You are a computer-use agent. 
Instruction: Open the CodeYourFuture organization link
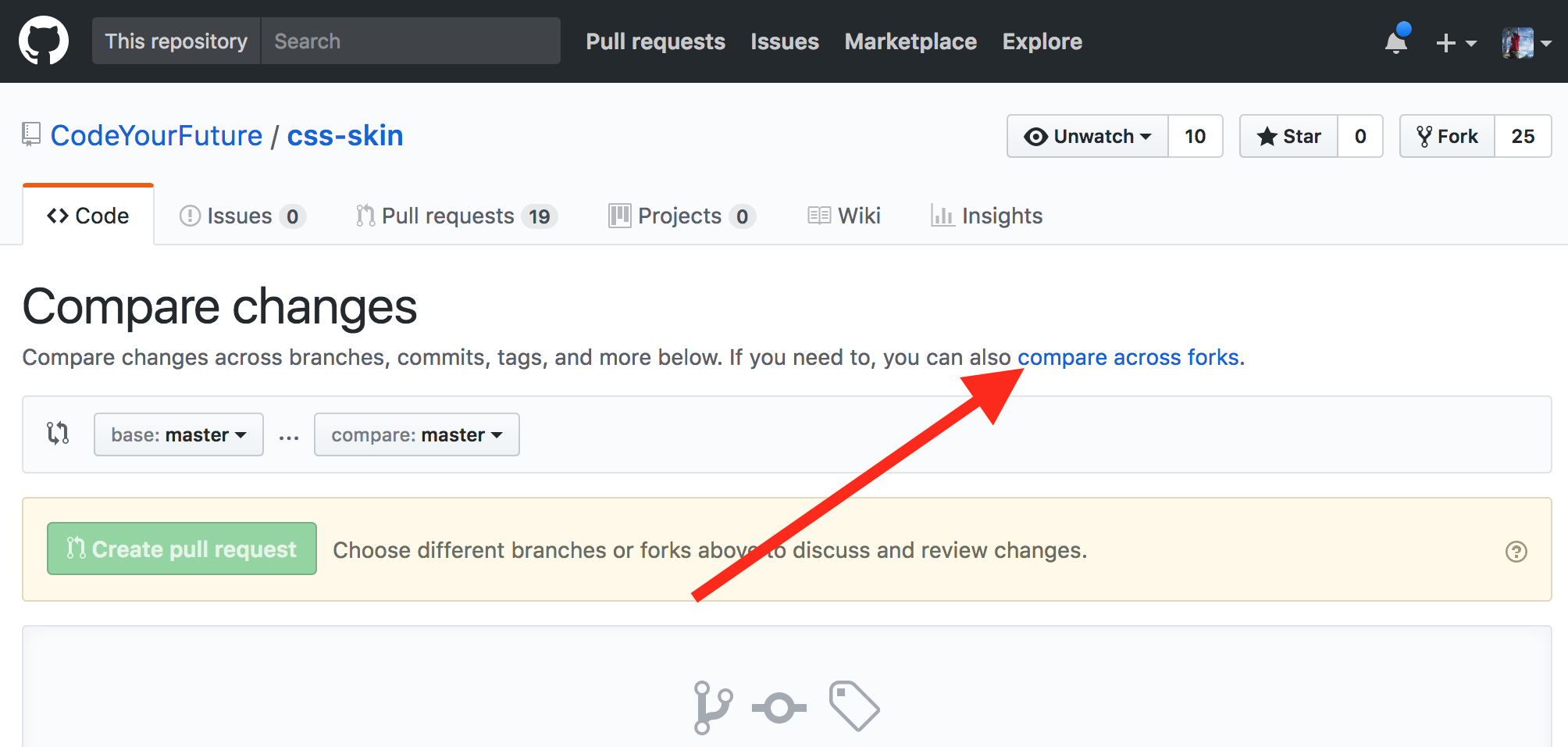coord(157,135)
